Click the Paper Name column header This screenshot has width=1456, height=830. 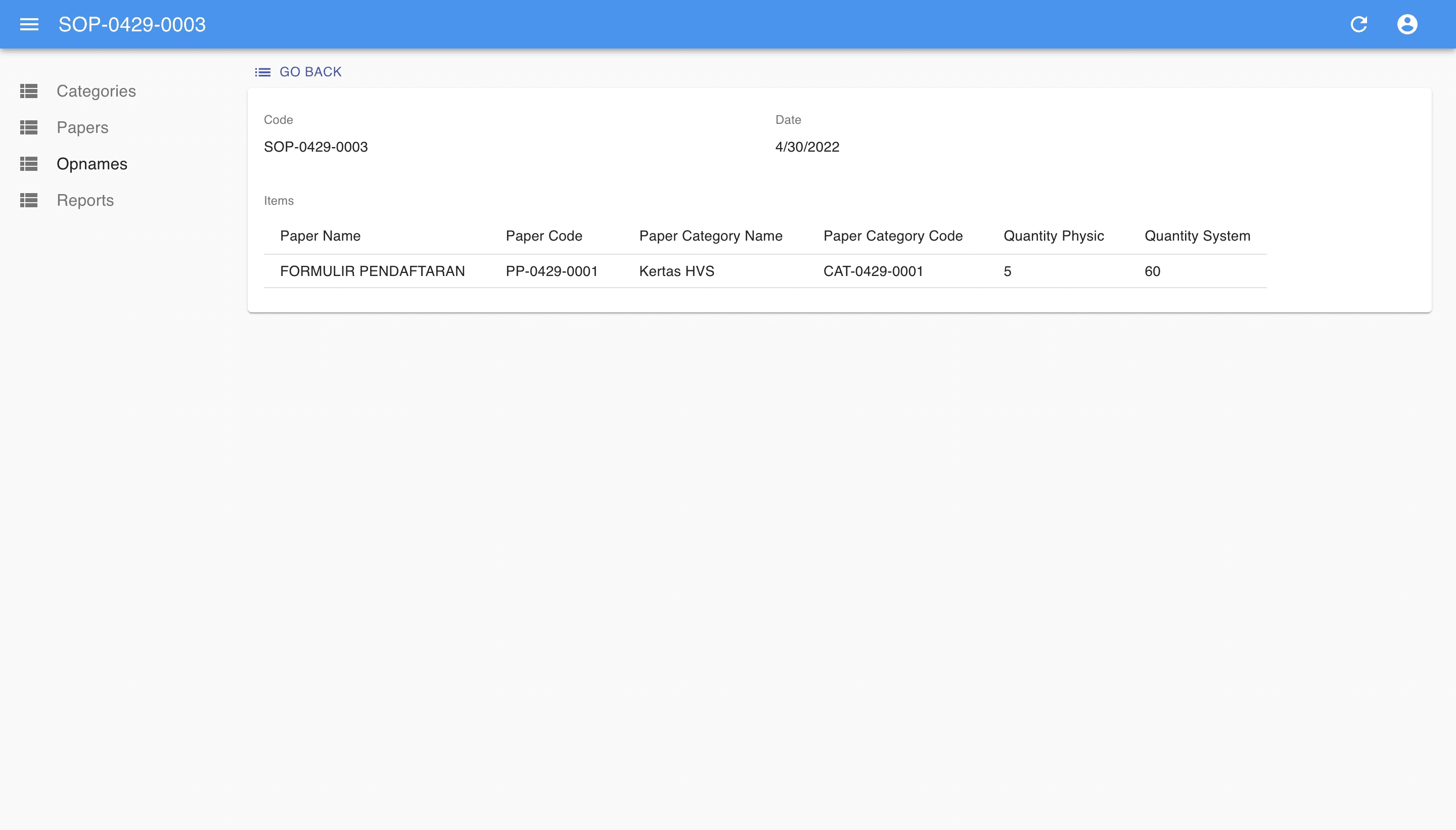tap(320, 236)
